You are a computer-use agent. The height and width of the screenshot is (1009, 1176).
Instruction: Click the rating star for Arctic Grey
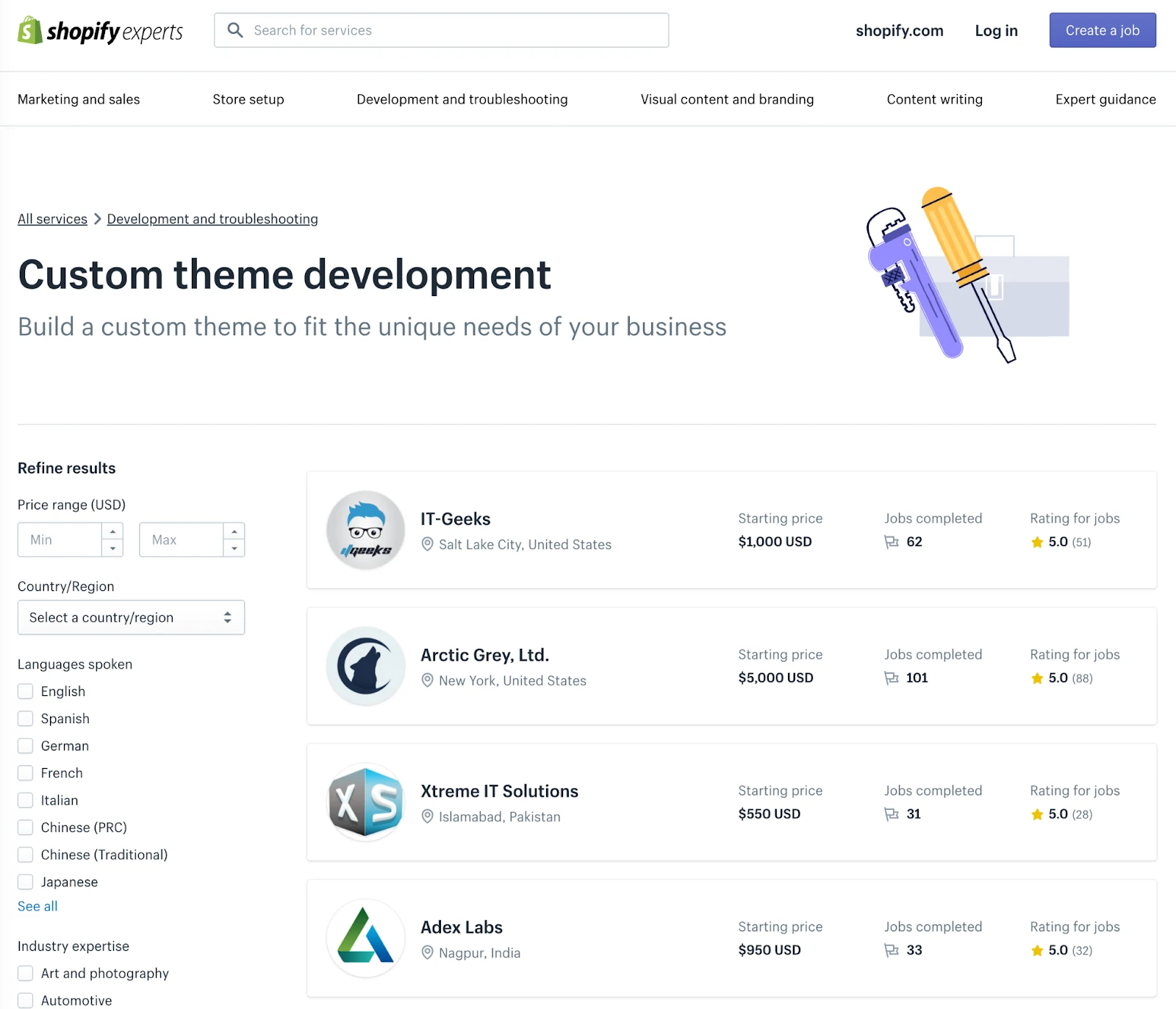click(x=1037, y=678)
